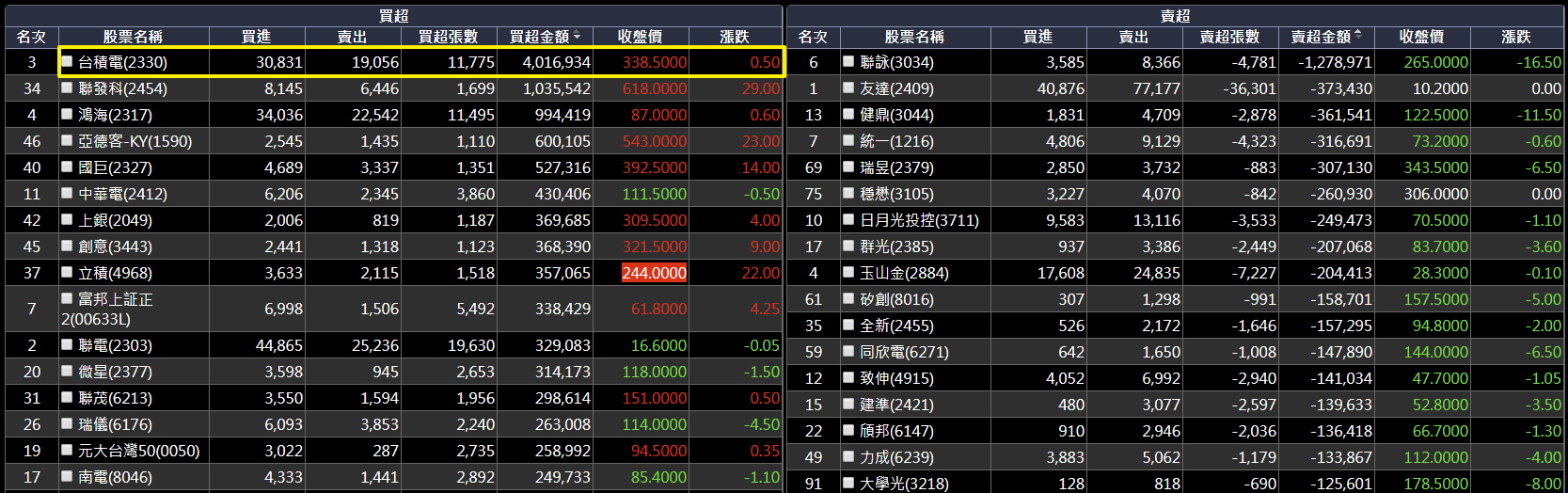Image resolution: width=1568 pixels, height=493 pixels.
Task: Click the 買進 header in 賣超 table
Action: [x=1037, y=37]
